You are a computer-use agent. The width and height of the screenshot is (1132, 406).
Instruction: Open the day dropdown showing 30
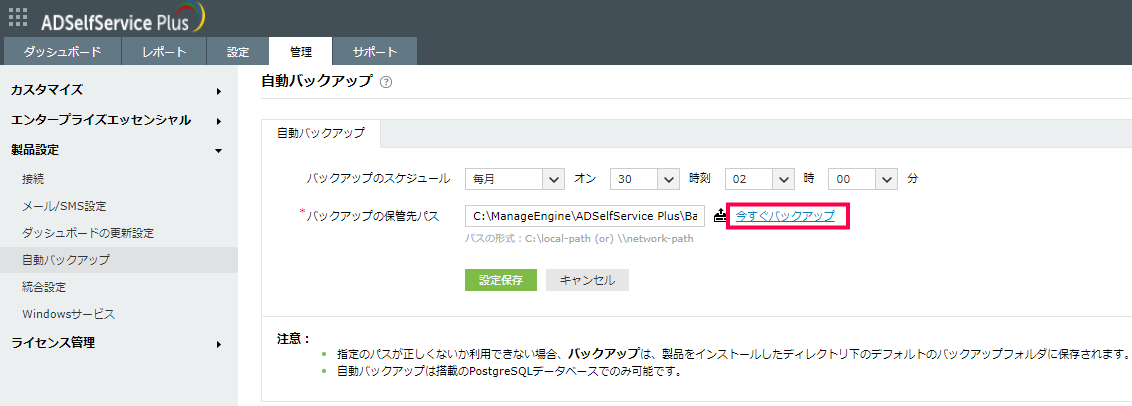[x=645, y=178]
